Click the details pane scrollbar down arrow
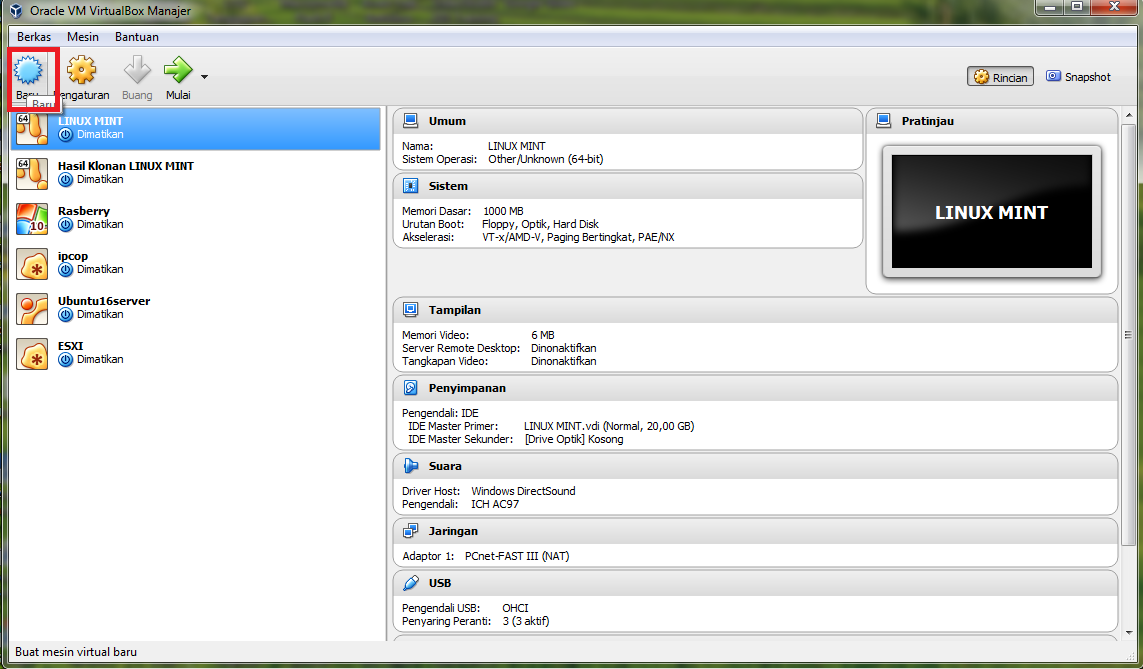This screenshot has height=669, width=1143. click(x=1128, y=633)
